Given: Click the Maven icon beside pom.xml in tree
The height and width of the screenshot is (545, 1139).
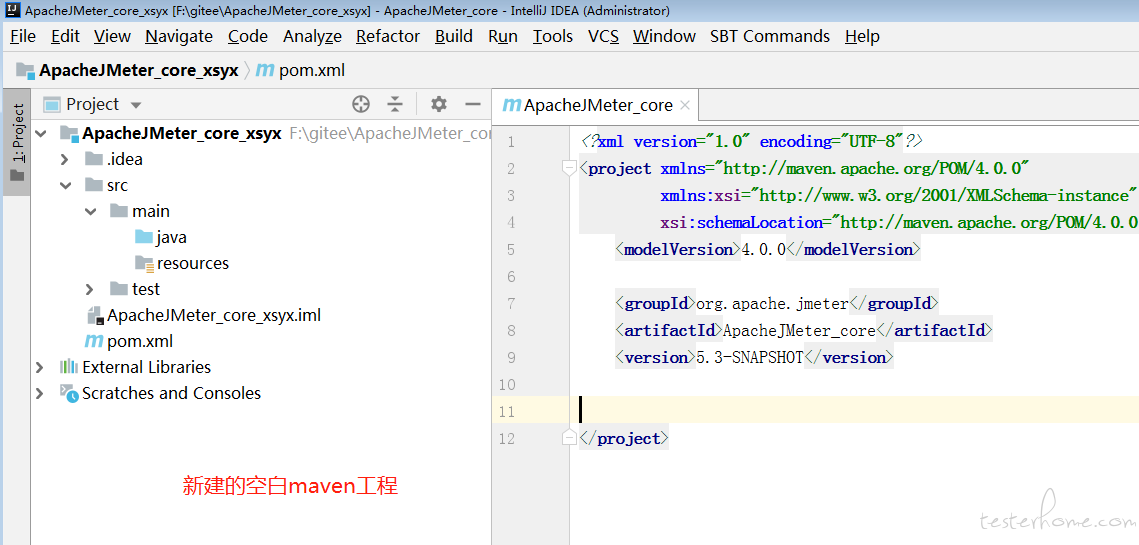Looking at the screenshot, I should 94,342.
